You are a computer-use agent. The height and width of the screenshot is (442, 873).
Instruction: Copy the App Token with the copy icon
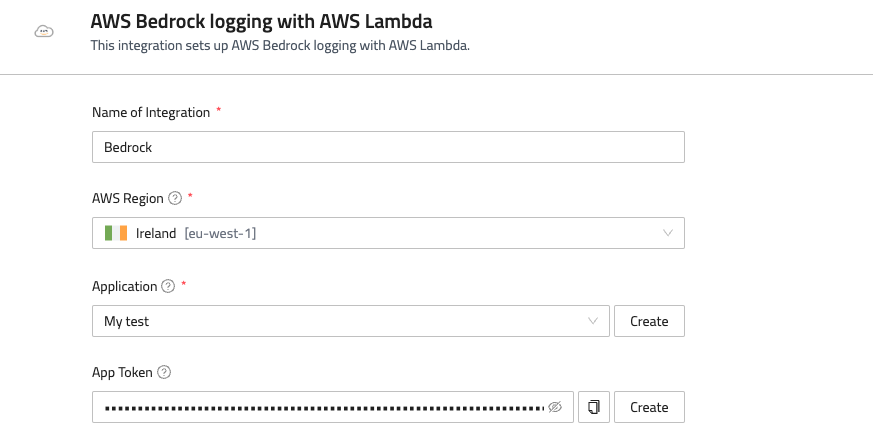point(594,407)
